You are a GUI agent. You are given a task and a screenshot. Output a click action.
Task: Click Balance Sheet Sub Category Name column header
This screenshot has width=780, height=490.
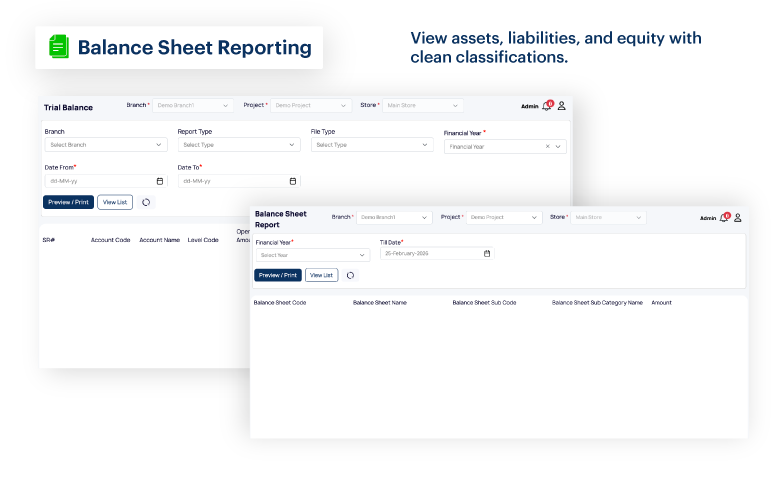point(597,303)
